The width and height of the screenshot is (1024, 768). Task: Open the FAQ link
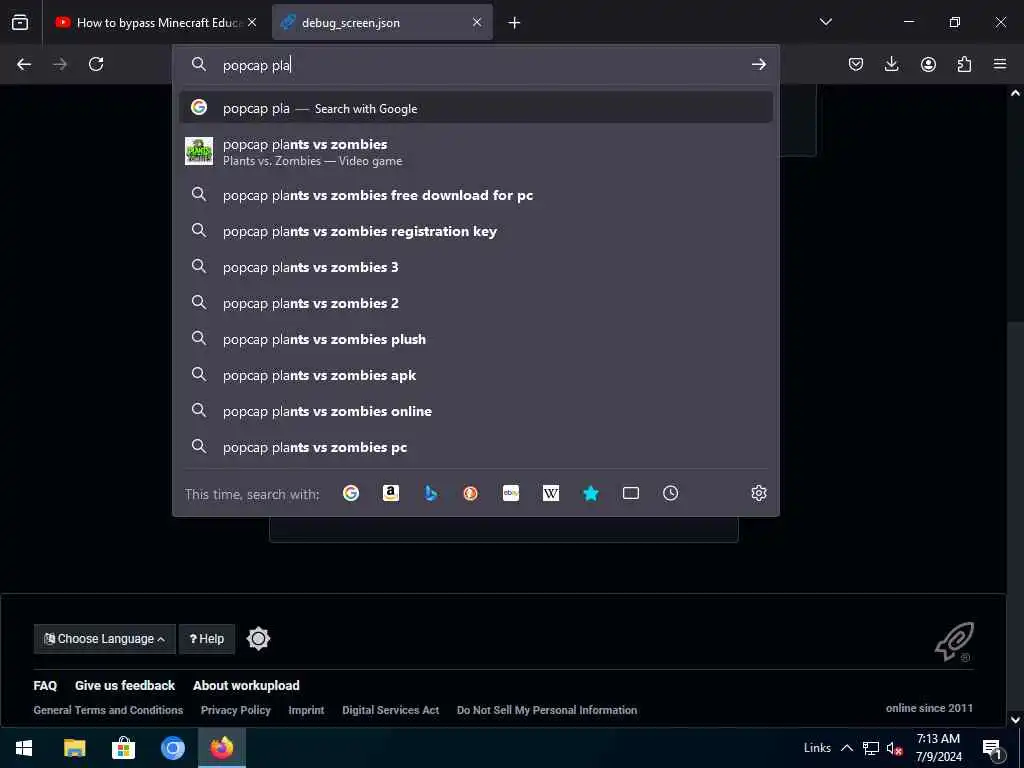tap(45, 685)
